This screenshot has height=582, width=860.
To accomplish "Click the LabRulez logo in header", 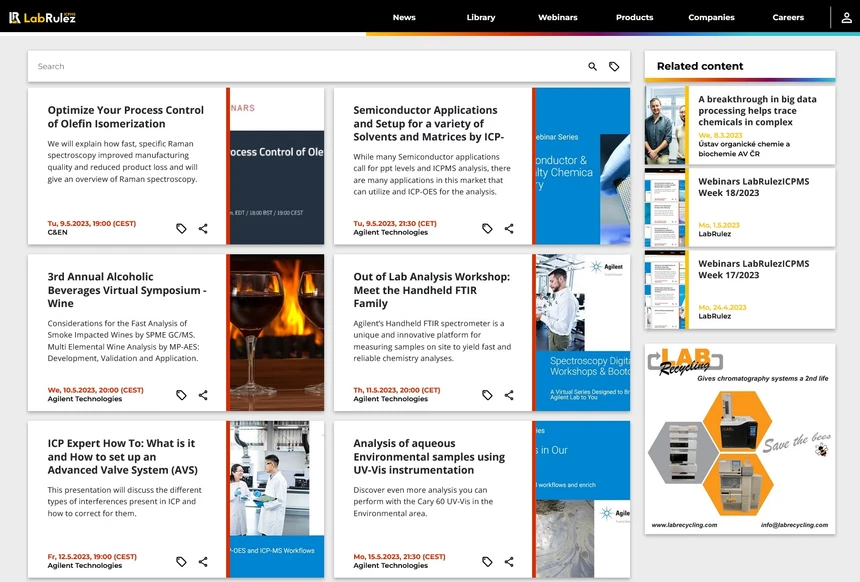I will [42, 18].
